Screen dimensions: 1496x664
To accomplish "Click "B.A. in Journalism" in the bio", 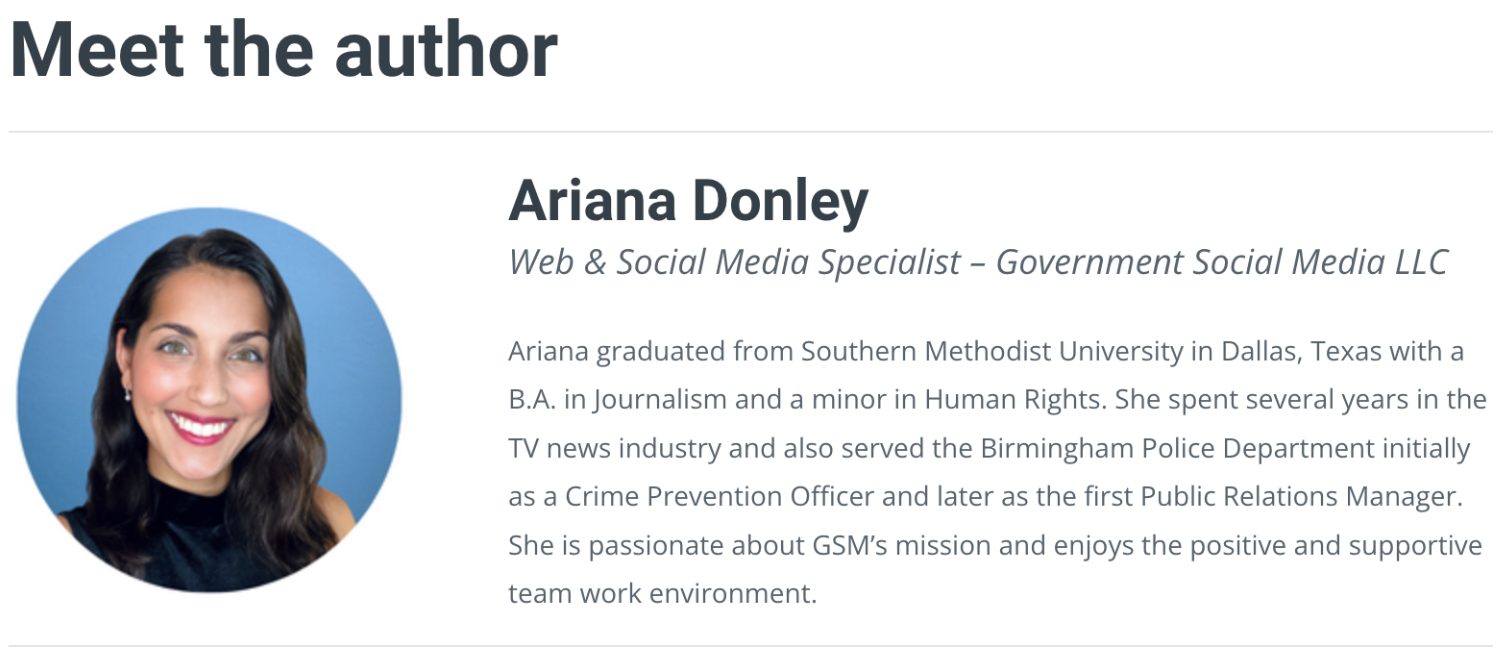I will 618,400.
